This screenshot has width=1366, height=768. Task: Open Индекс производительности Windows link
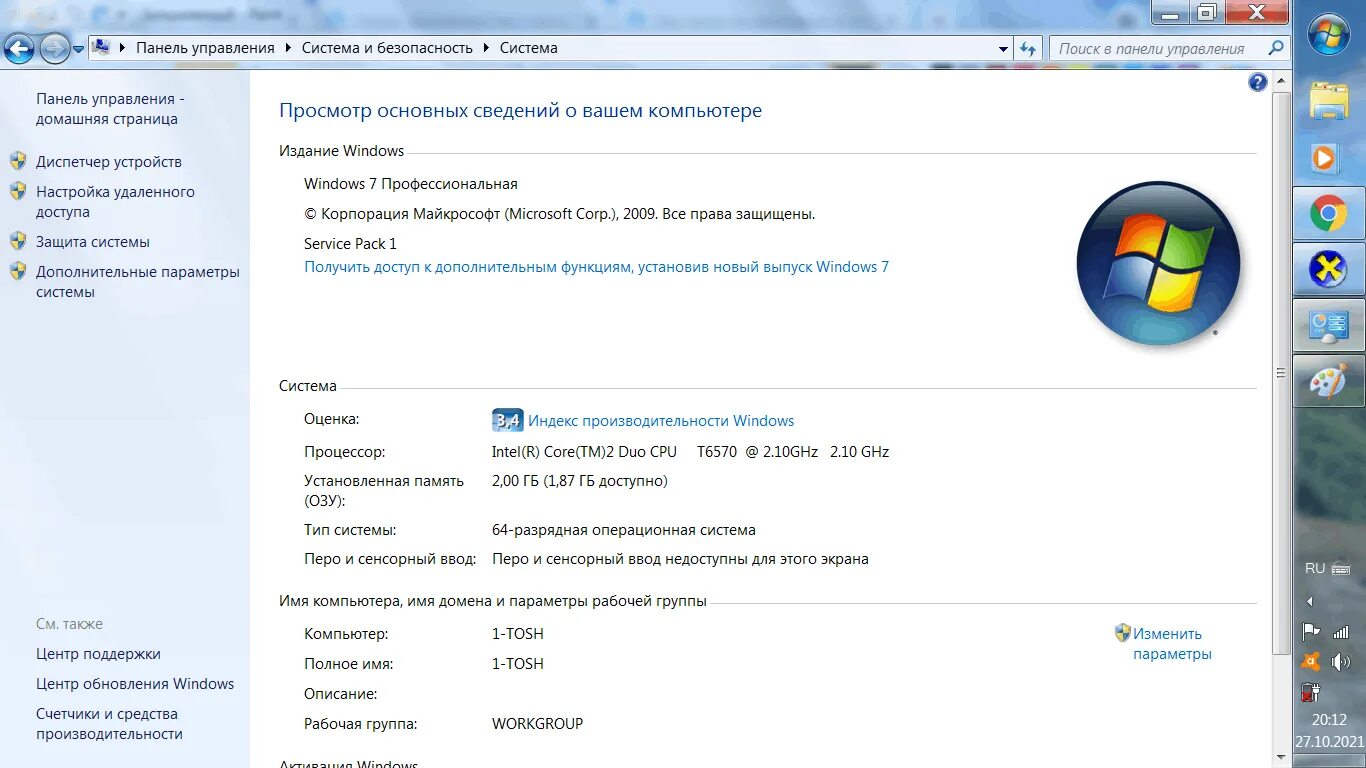coord(661,421)
